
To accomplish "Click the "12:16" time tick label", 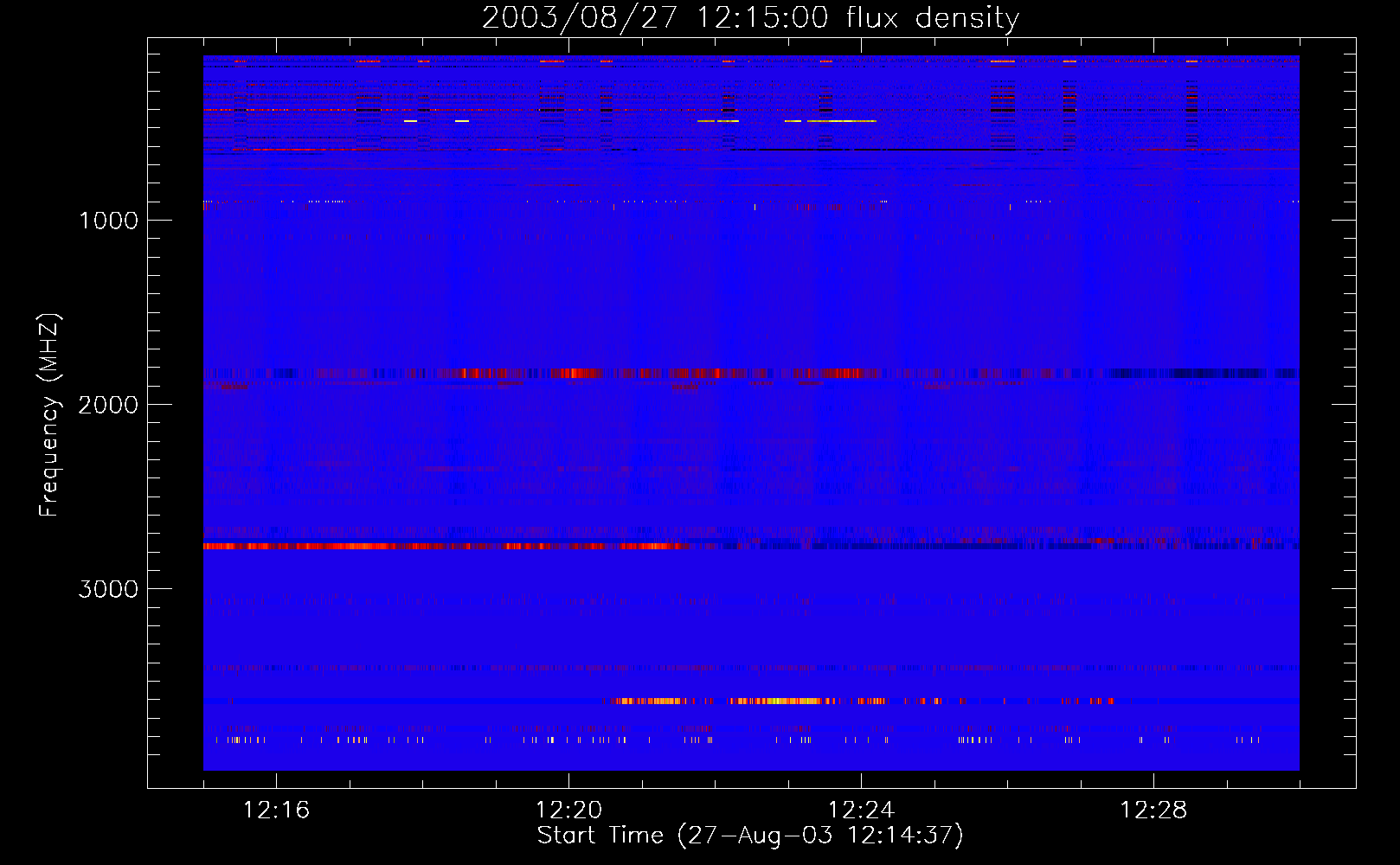I will pos(276,811).
